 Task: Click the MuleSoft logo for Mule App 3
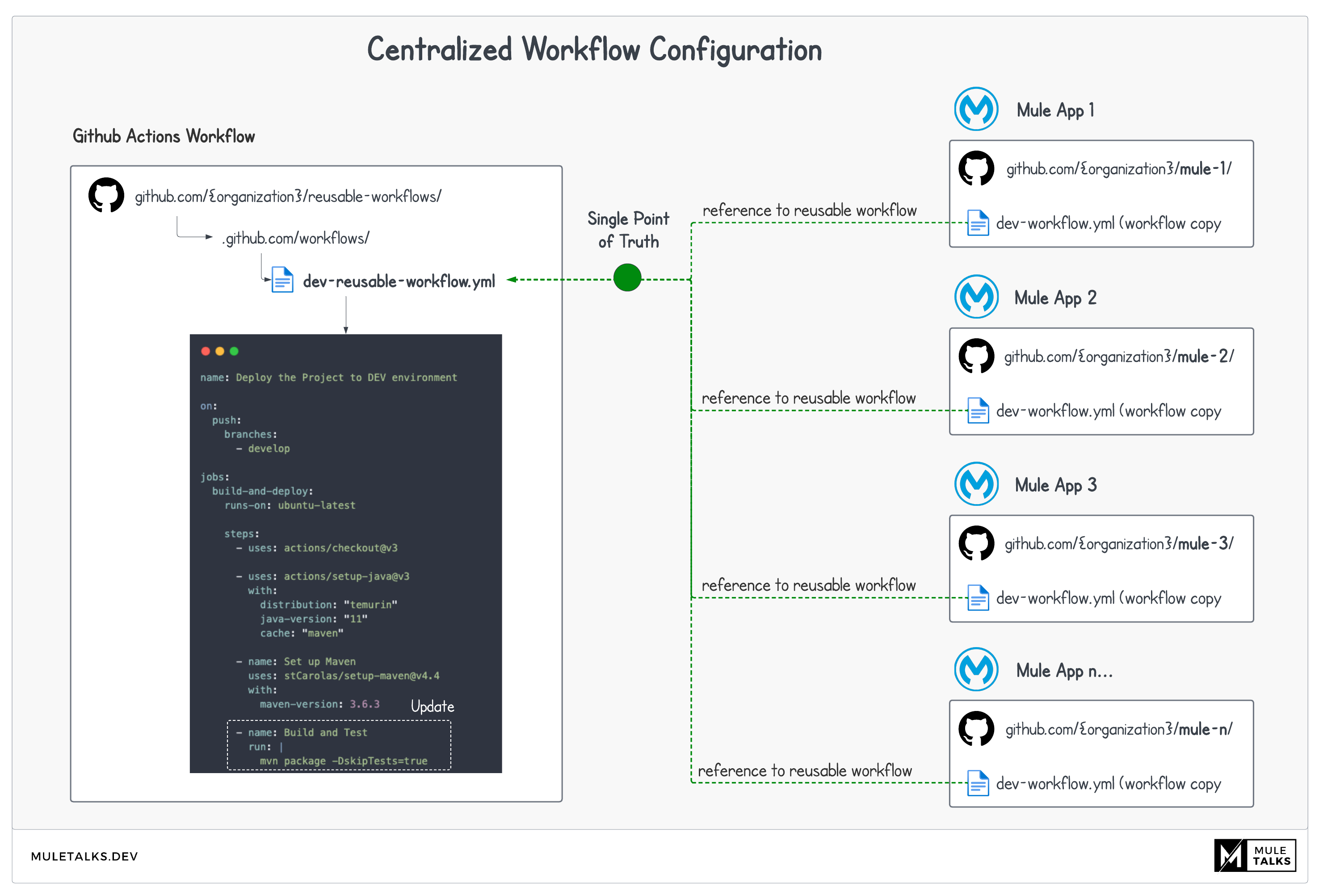coord(976,484)
